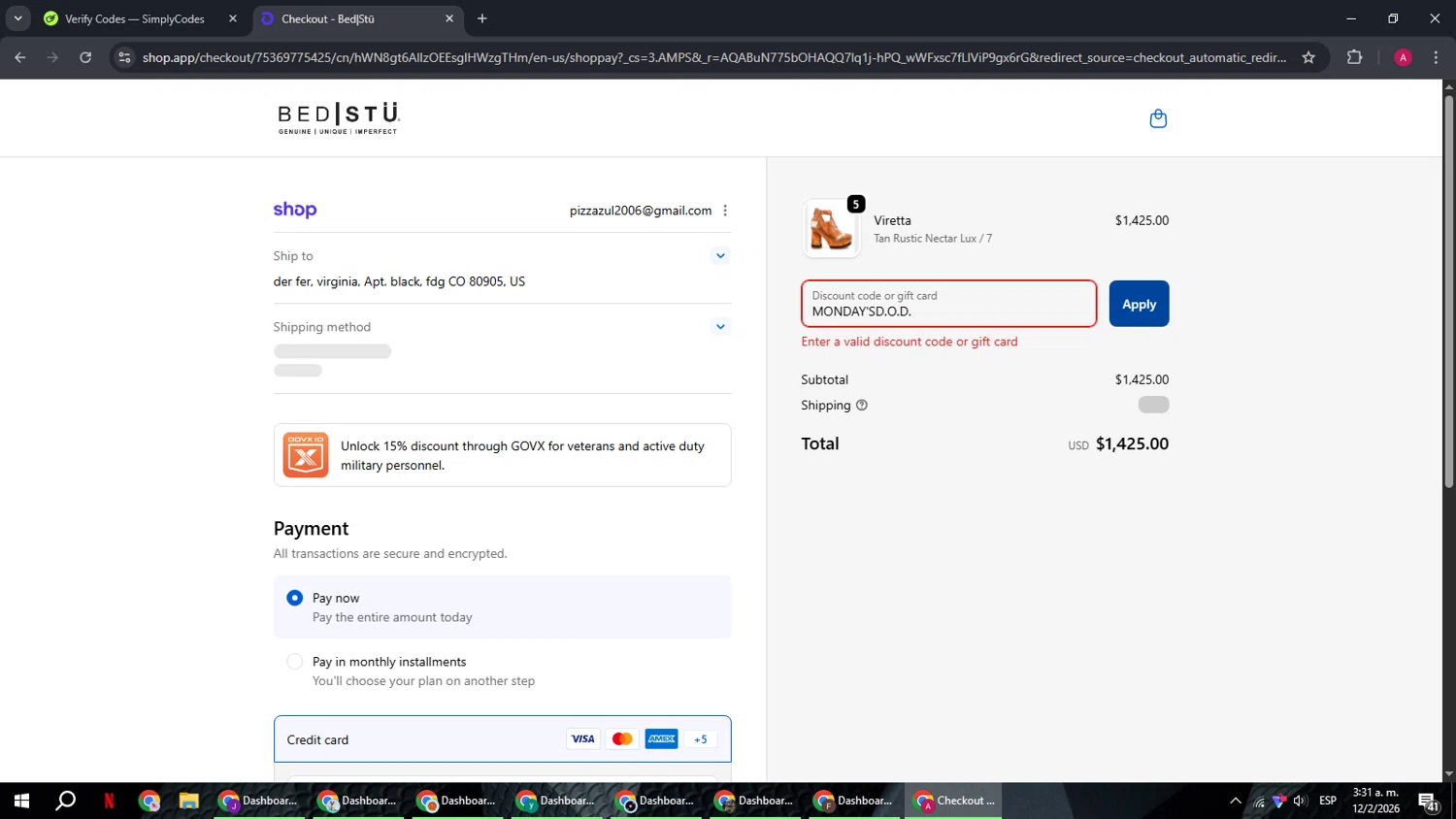The height and width of the screenshot is (819, 1456).
Task: Click the 'Enter a valid discount code' error
Action: (x=910, y=342)
